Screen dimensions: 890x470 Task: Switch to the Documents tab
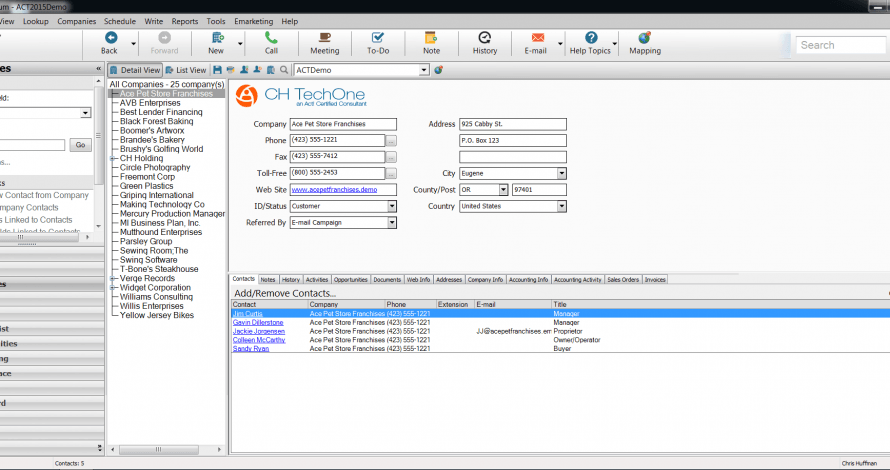(x=387, y=279)
